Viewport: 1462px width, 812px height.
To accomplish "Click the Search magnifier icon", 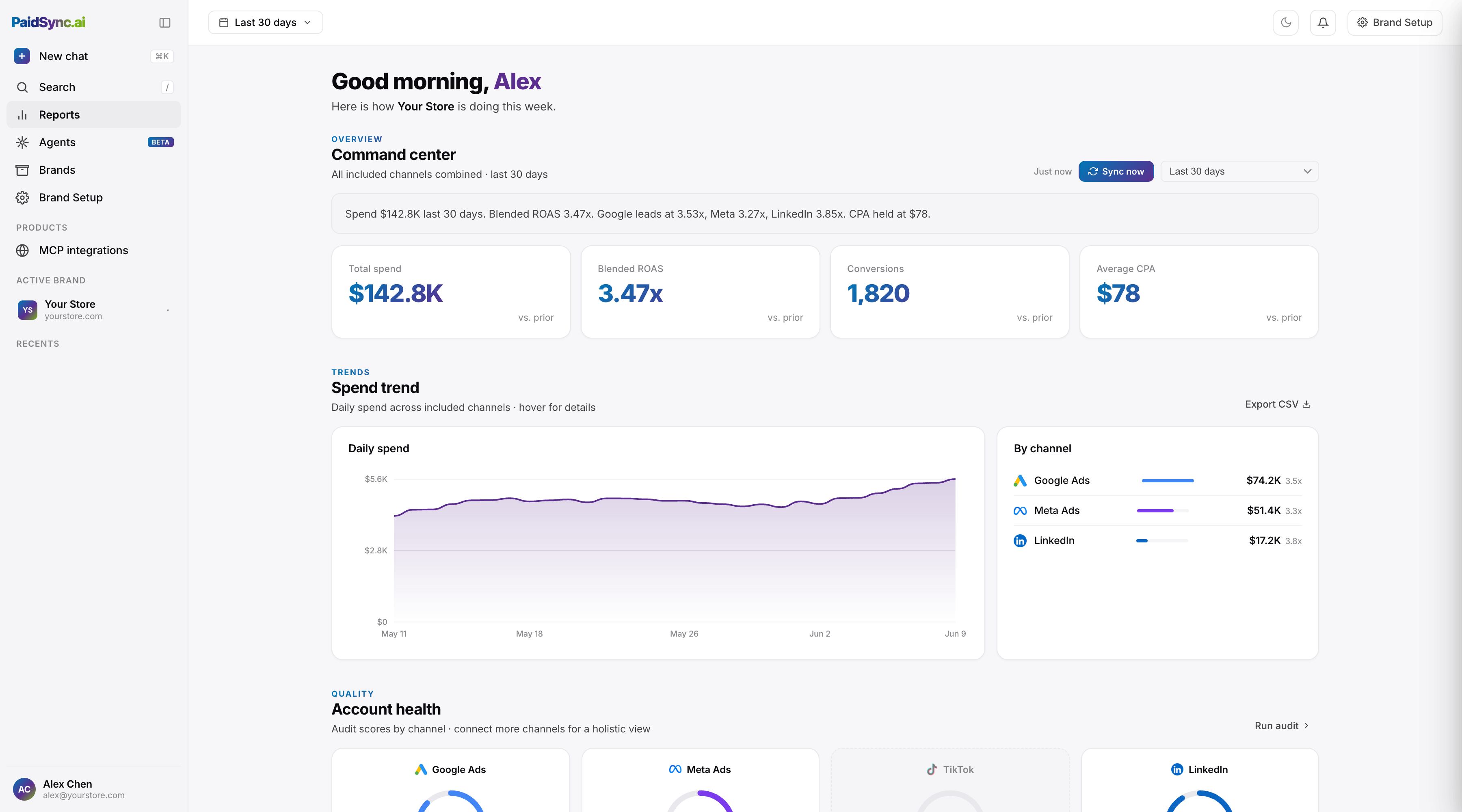I will click(x=22, y=87).
